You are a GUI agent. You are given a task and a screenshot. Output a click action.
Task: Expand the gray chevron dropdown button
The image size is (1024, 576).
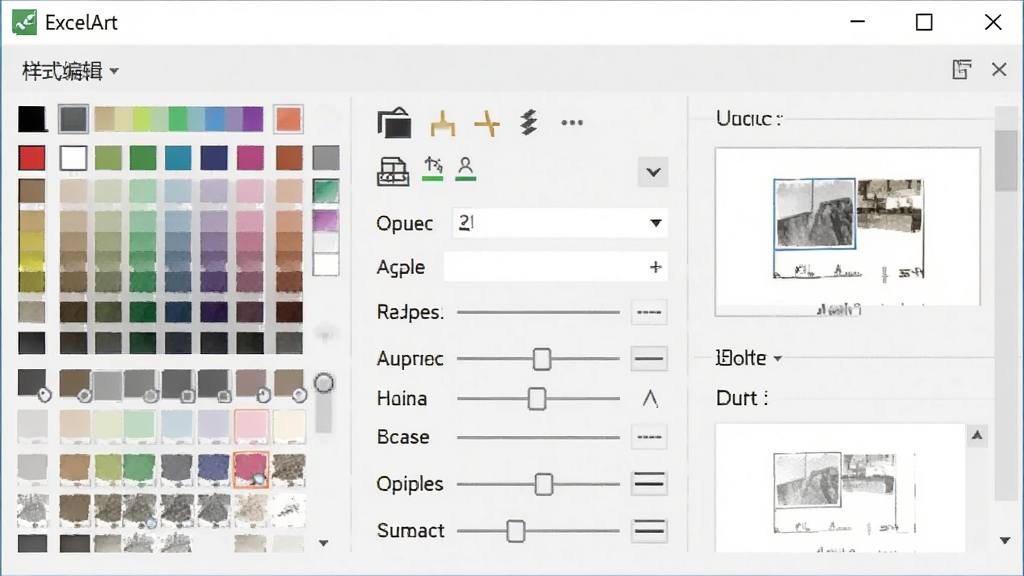click(x=653, y=172)
